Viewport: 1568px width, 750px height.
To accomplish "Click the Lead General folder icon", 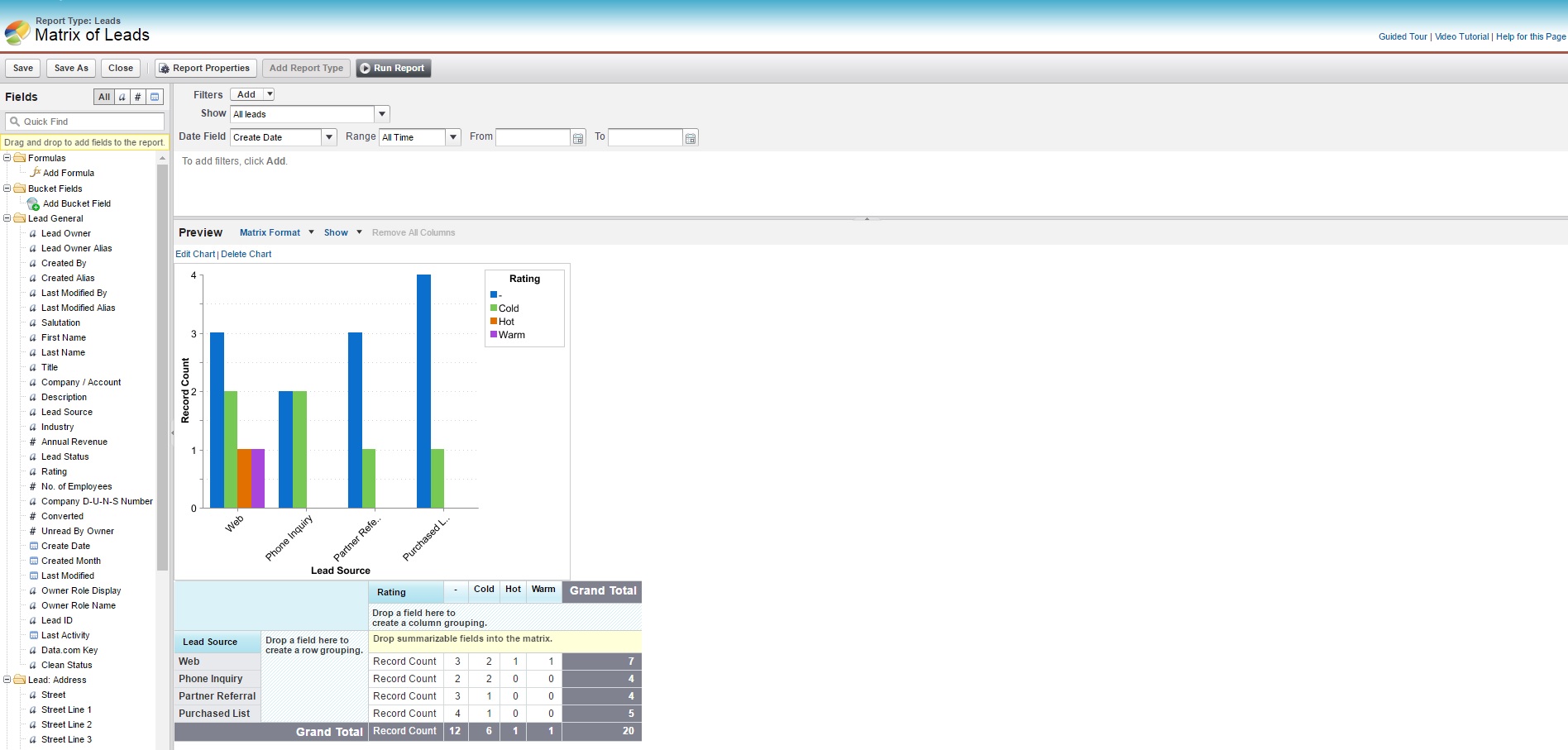I will (20, 218).
